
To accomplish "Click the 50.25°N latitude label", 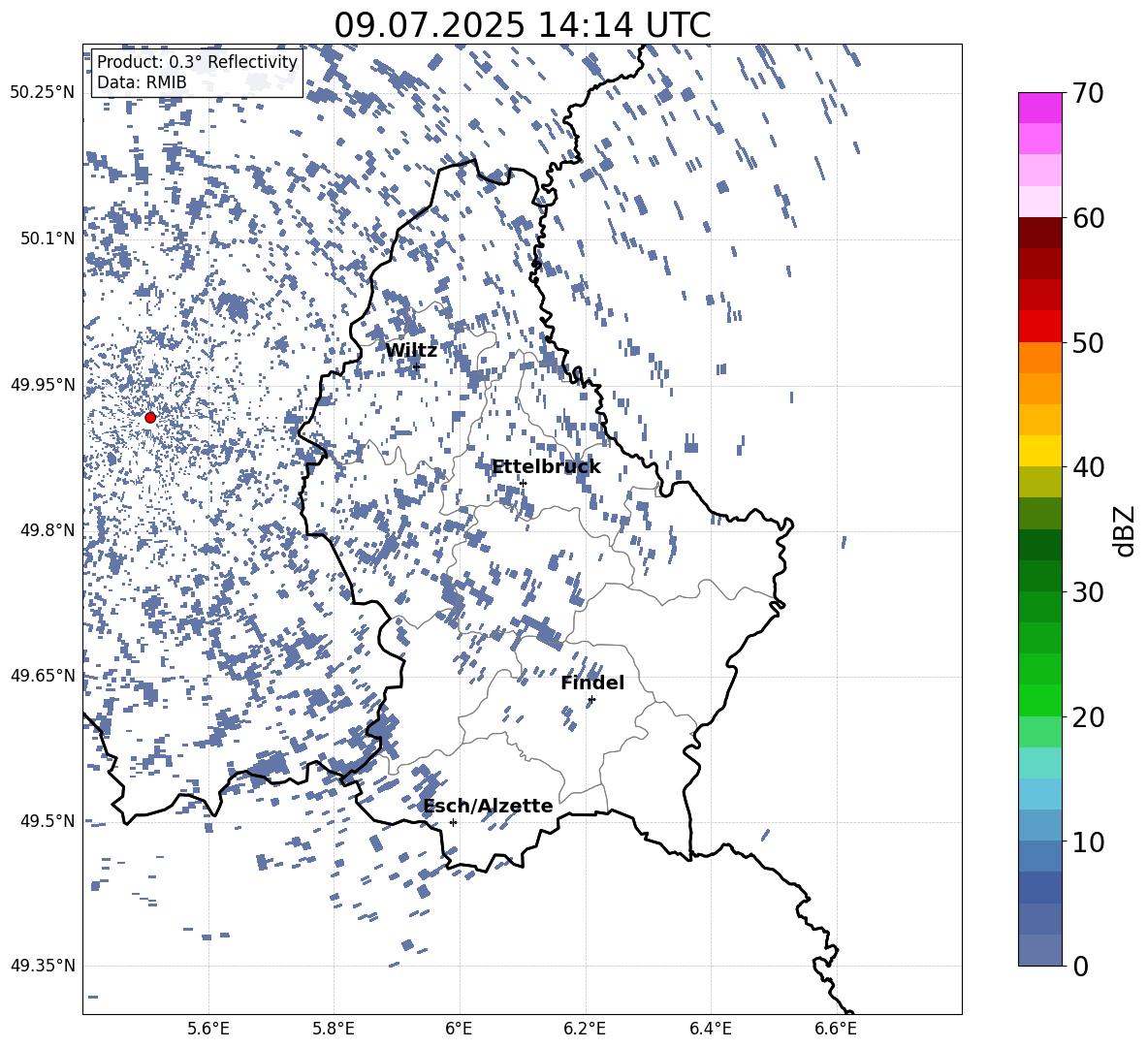I will click(x=43, y=93).
